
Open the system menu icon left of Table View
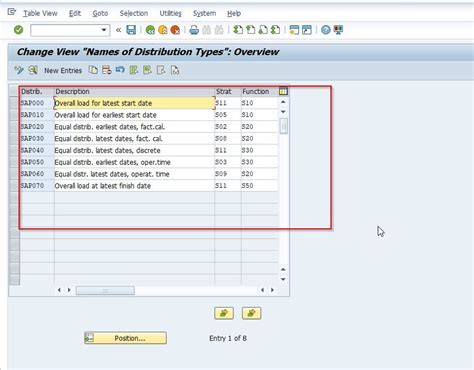point(12,12)
